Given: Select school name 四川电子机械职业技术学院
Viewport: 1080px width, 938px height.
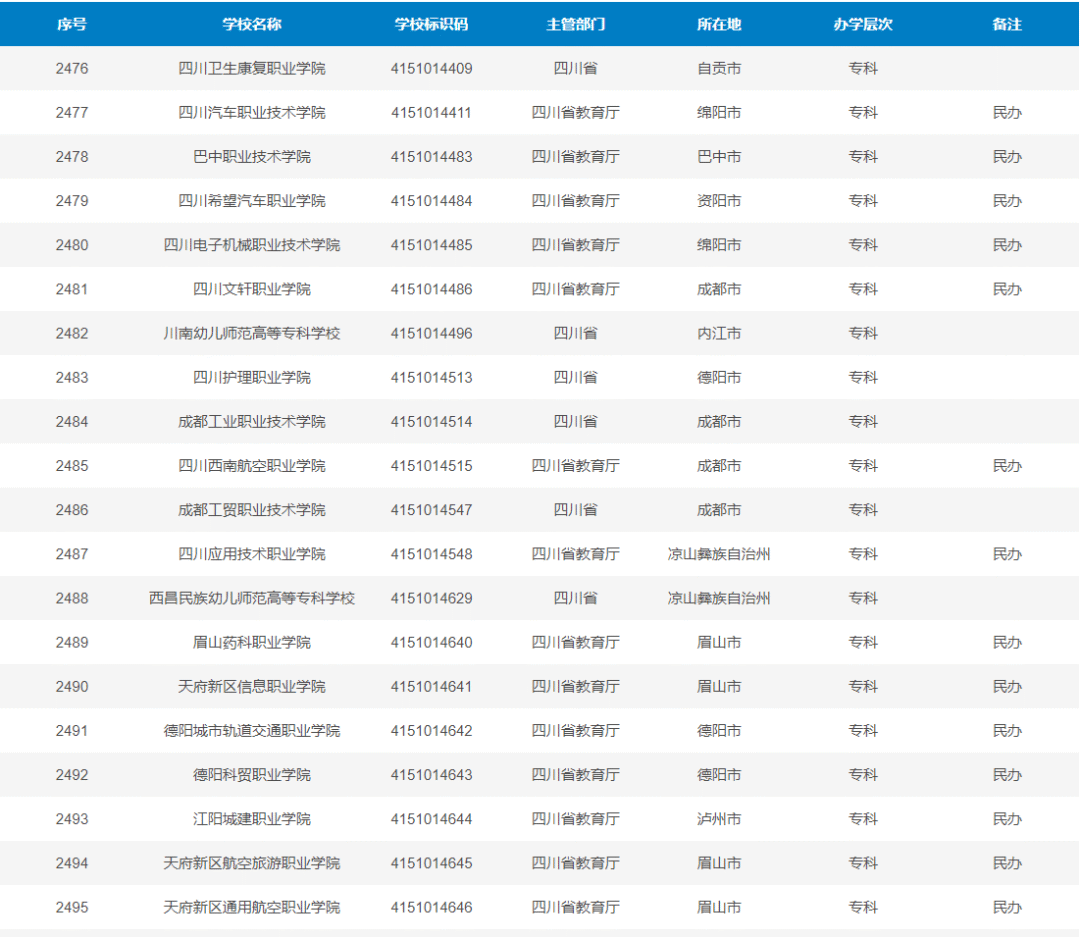Looking at the screenshot, I should pyautogui.click(x=251, y=245).
